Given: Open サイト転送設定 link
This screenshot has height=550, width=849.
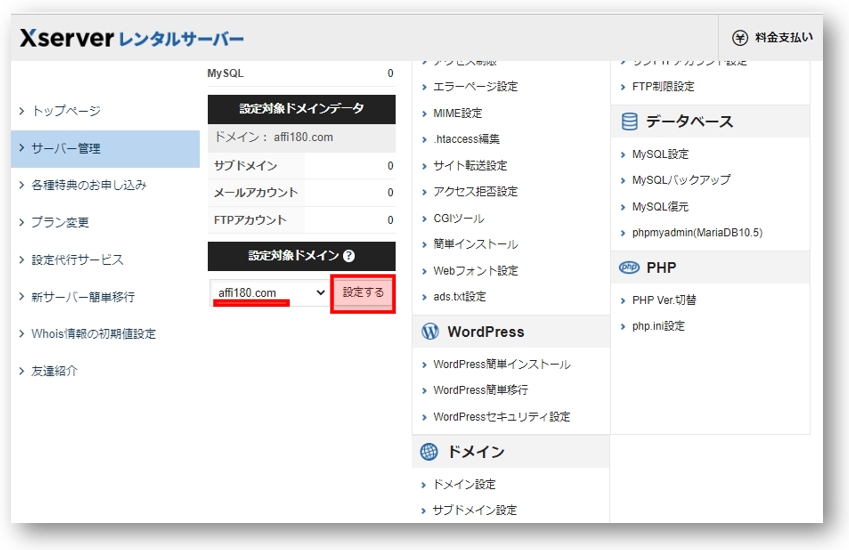Looking at the screenshot, I should pos(470,166).
